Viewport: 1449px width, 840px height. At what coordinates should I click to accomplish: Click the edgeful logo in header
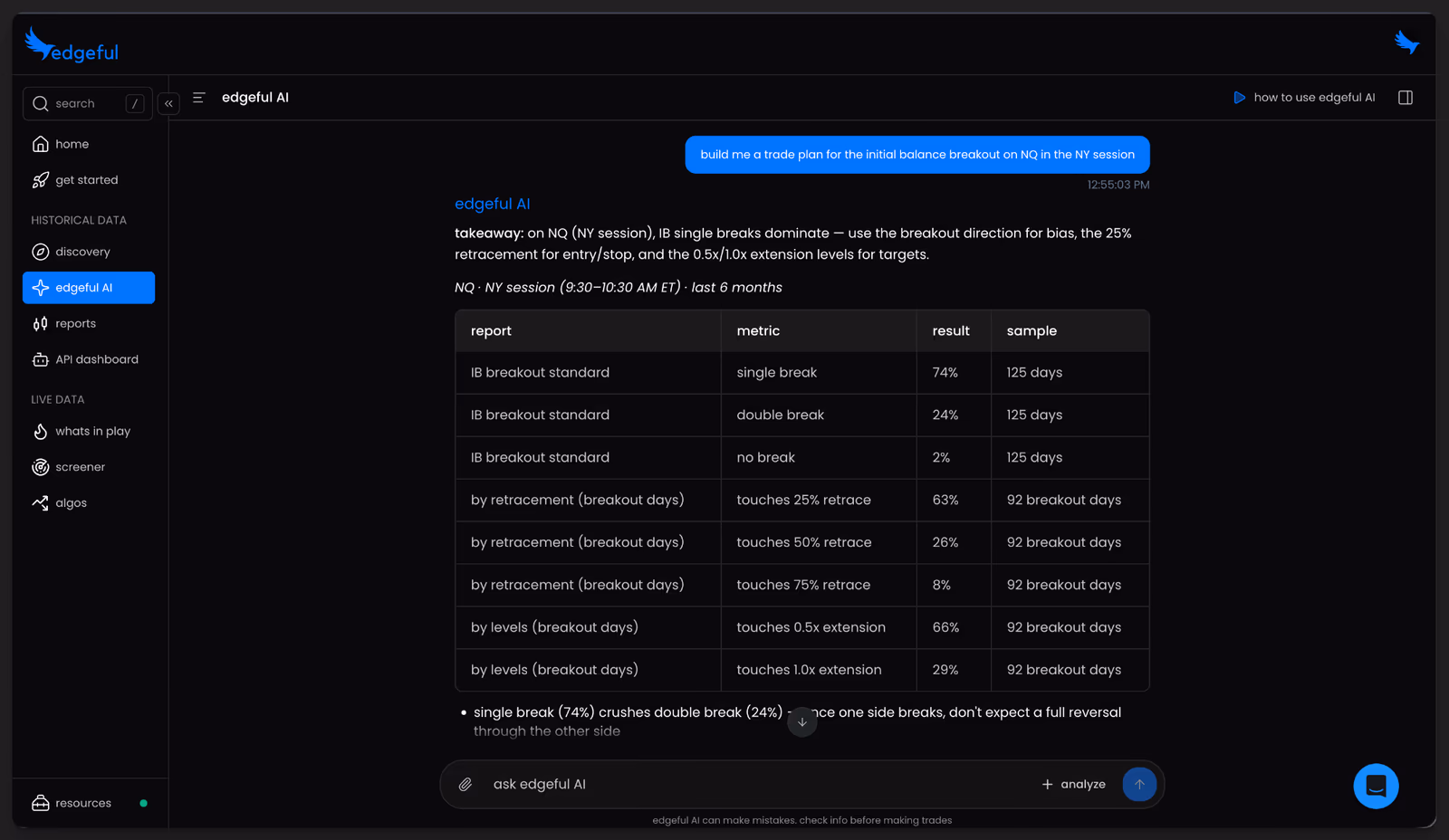72,43
